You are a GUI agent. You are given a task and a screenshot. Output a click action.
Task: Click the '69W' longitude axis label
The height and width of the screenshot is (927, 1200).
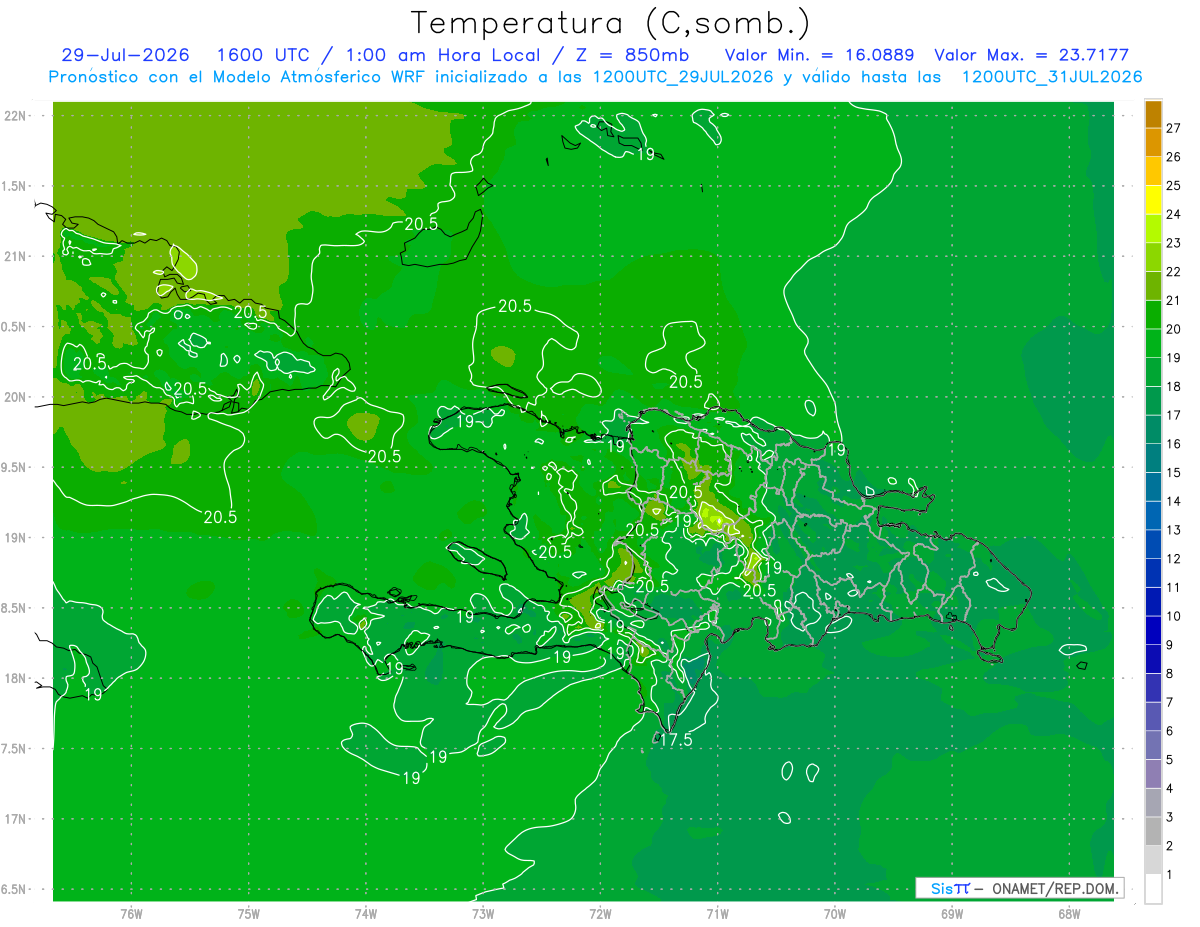[x=952, y=913]
